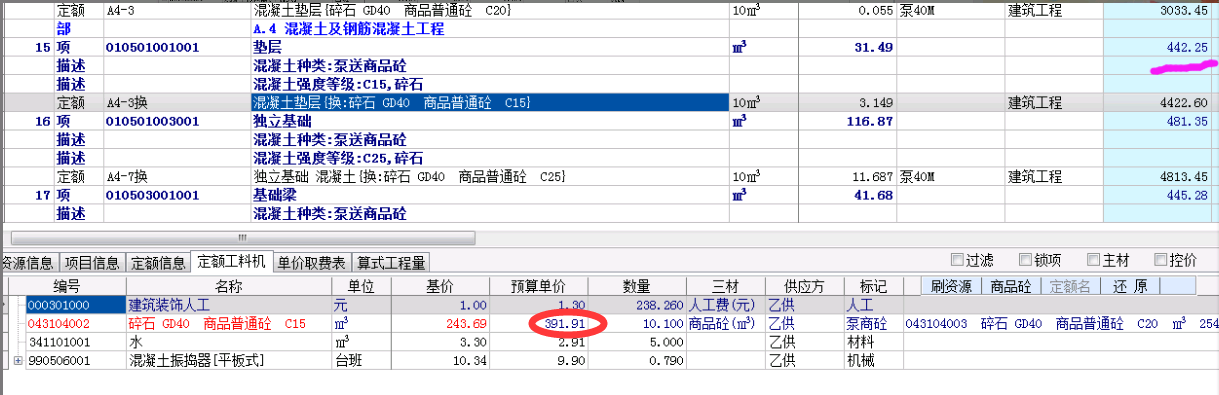The image size is (1219, 395).
Task: Click the 238.260 quantity cell
Action: click(x=637, y=305)
